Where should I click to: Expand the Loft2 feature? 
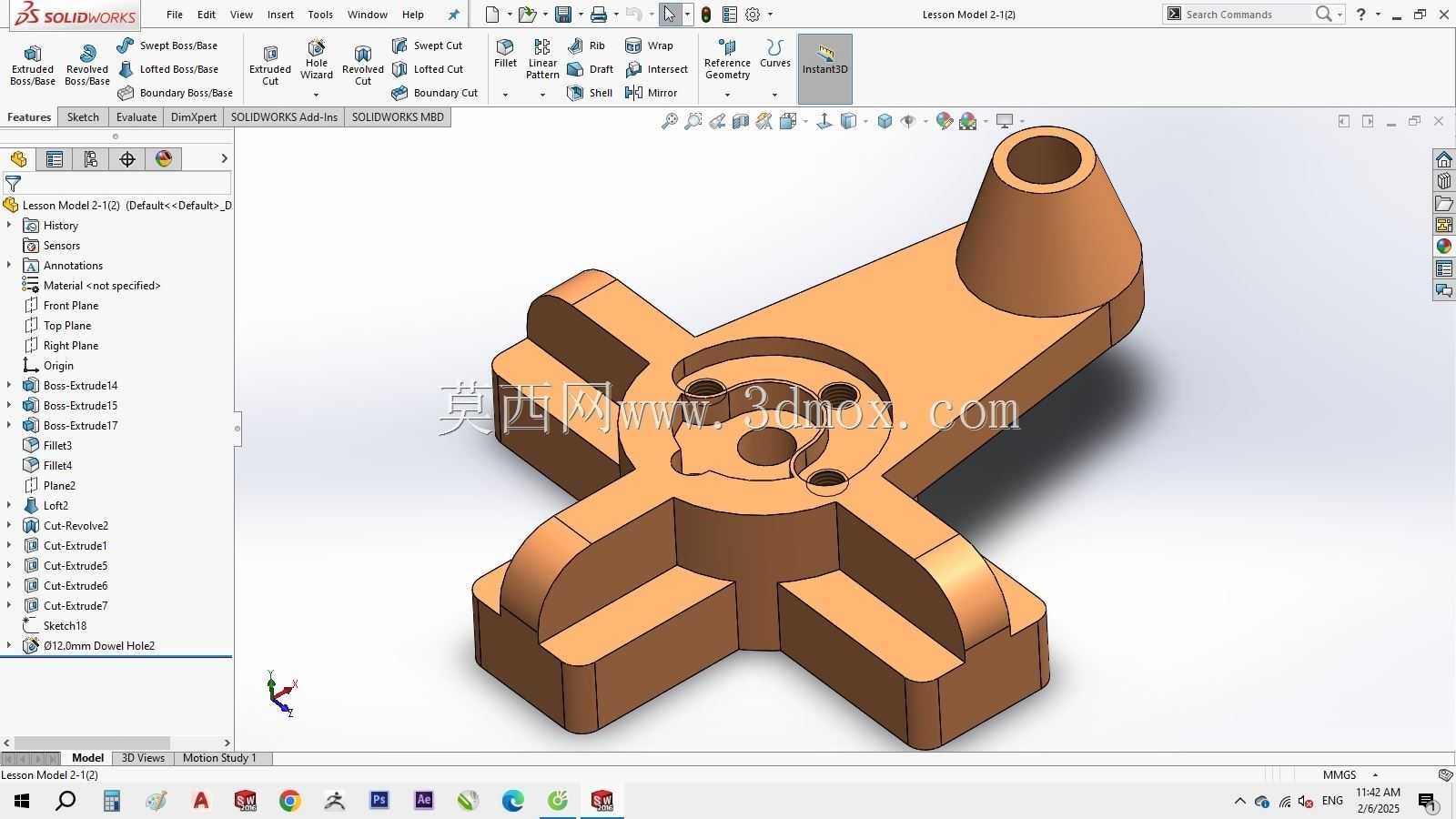coord(9,506)
